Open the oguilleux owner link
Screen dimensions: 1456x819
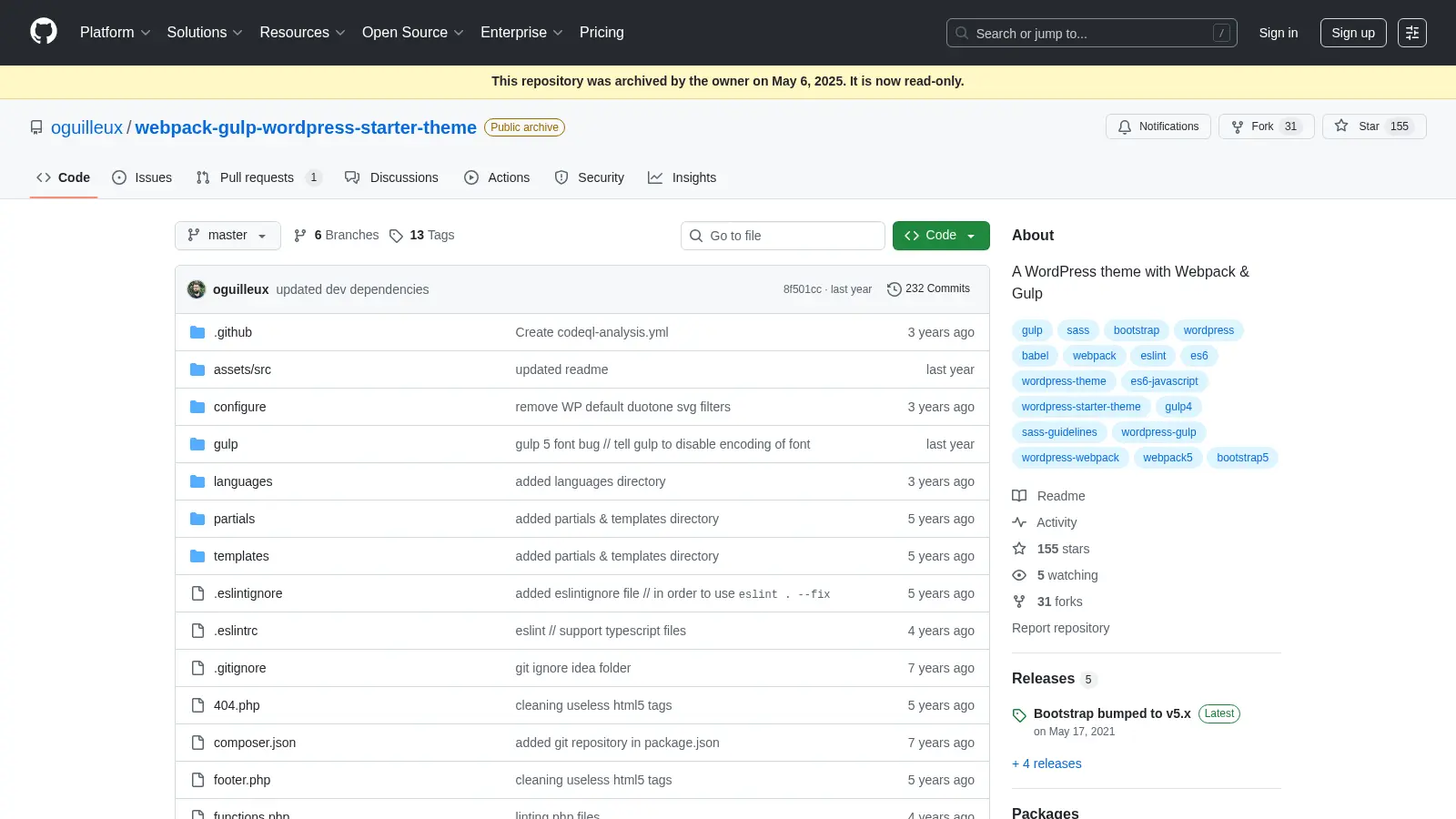point(86,127)
